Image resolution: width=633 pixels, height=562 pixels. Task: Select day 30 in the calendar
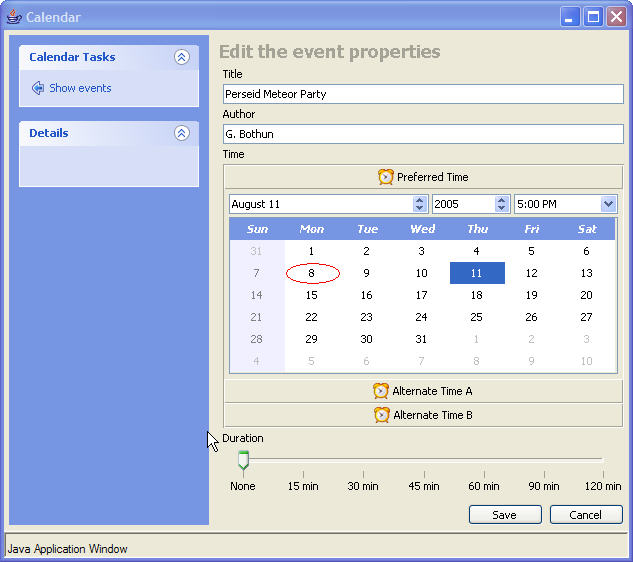pyautogui.click(x=367, y=339)
